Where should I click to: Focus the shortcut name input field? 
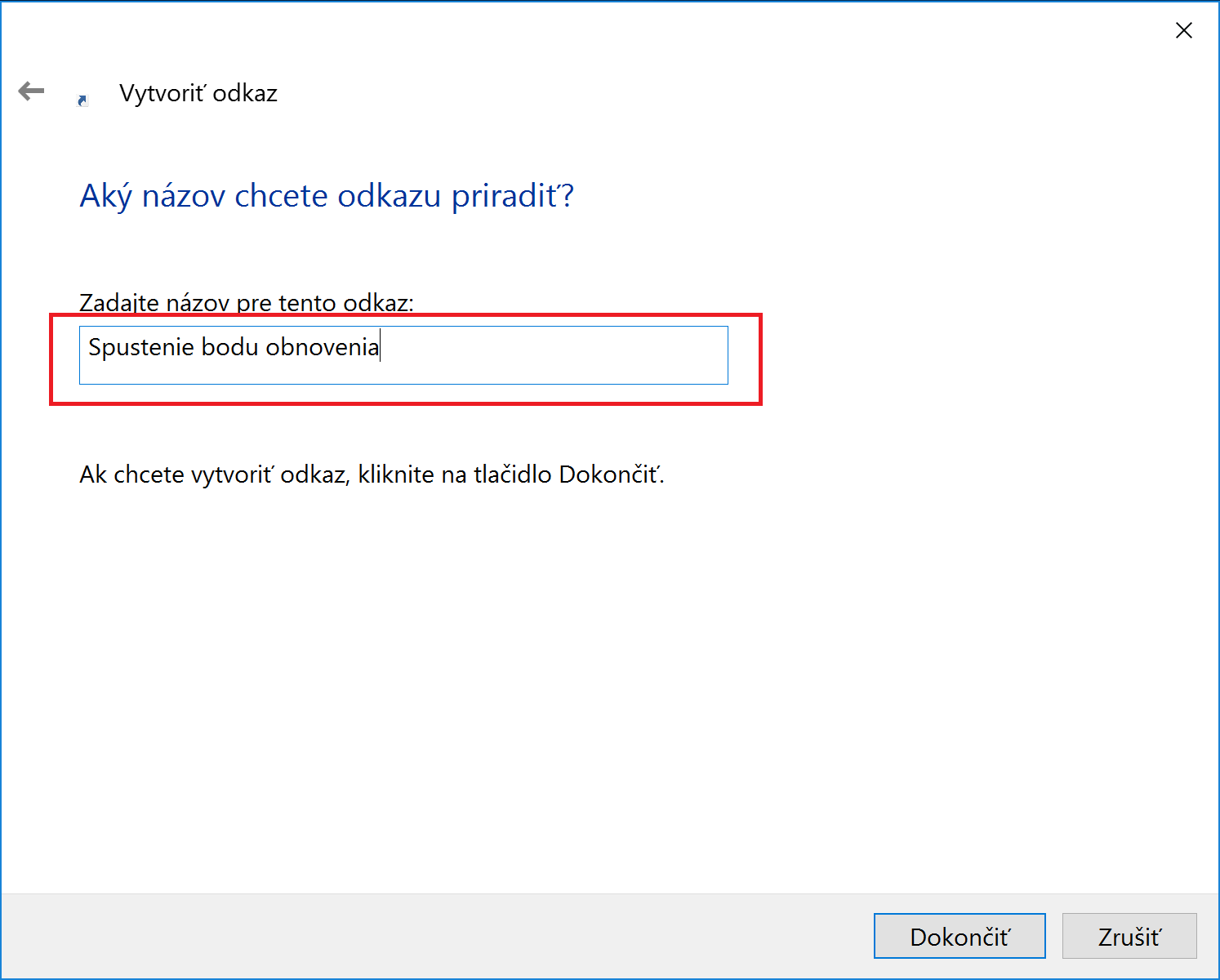pyautogui.click(x=403, y=355)
